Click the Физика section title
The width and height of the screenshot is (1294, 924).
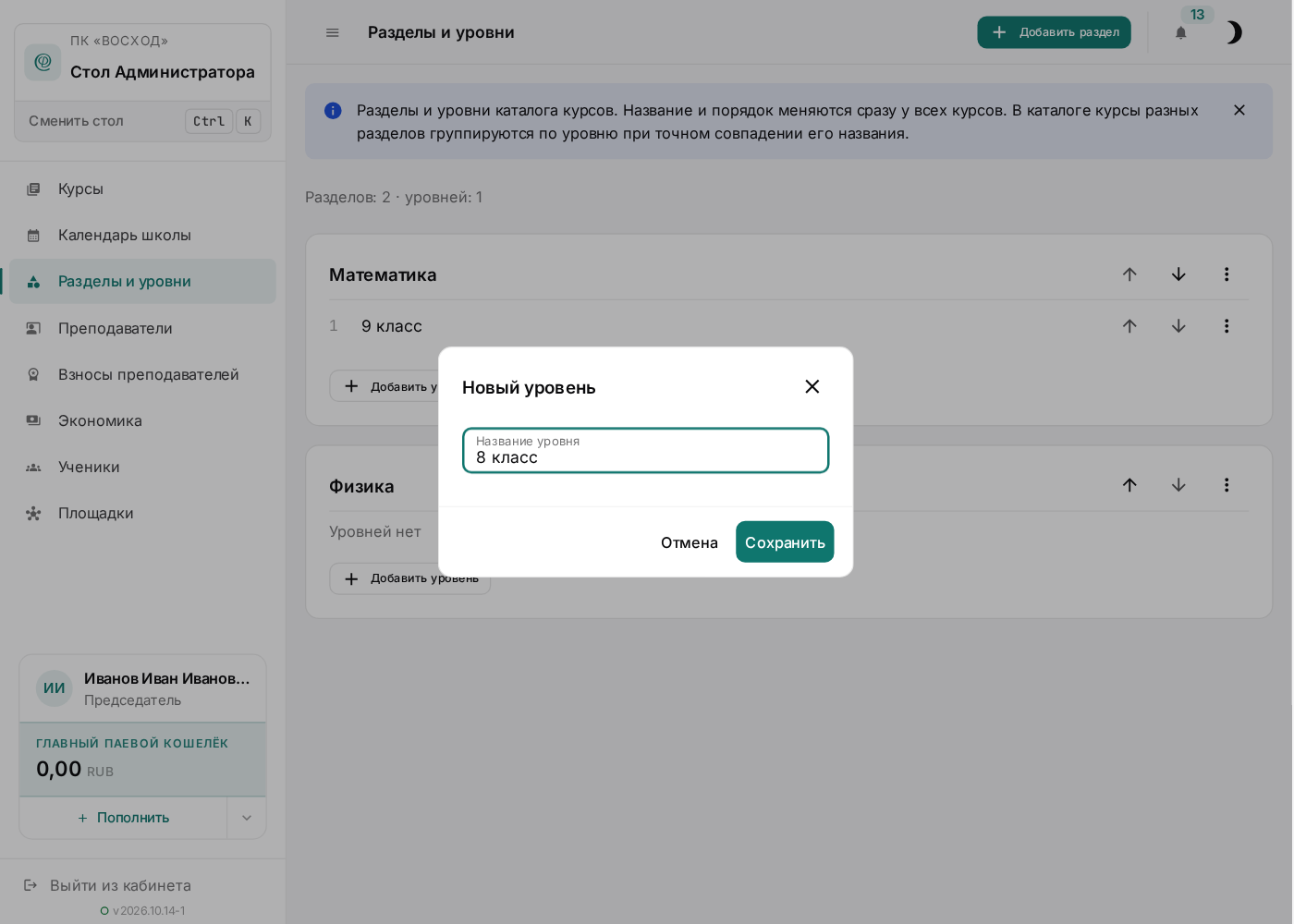click(361, 486)
